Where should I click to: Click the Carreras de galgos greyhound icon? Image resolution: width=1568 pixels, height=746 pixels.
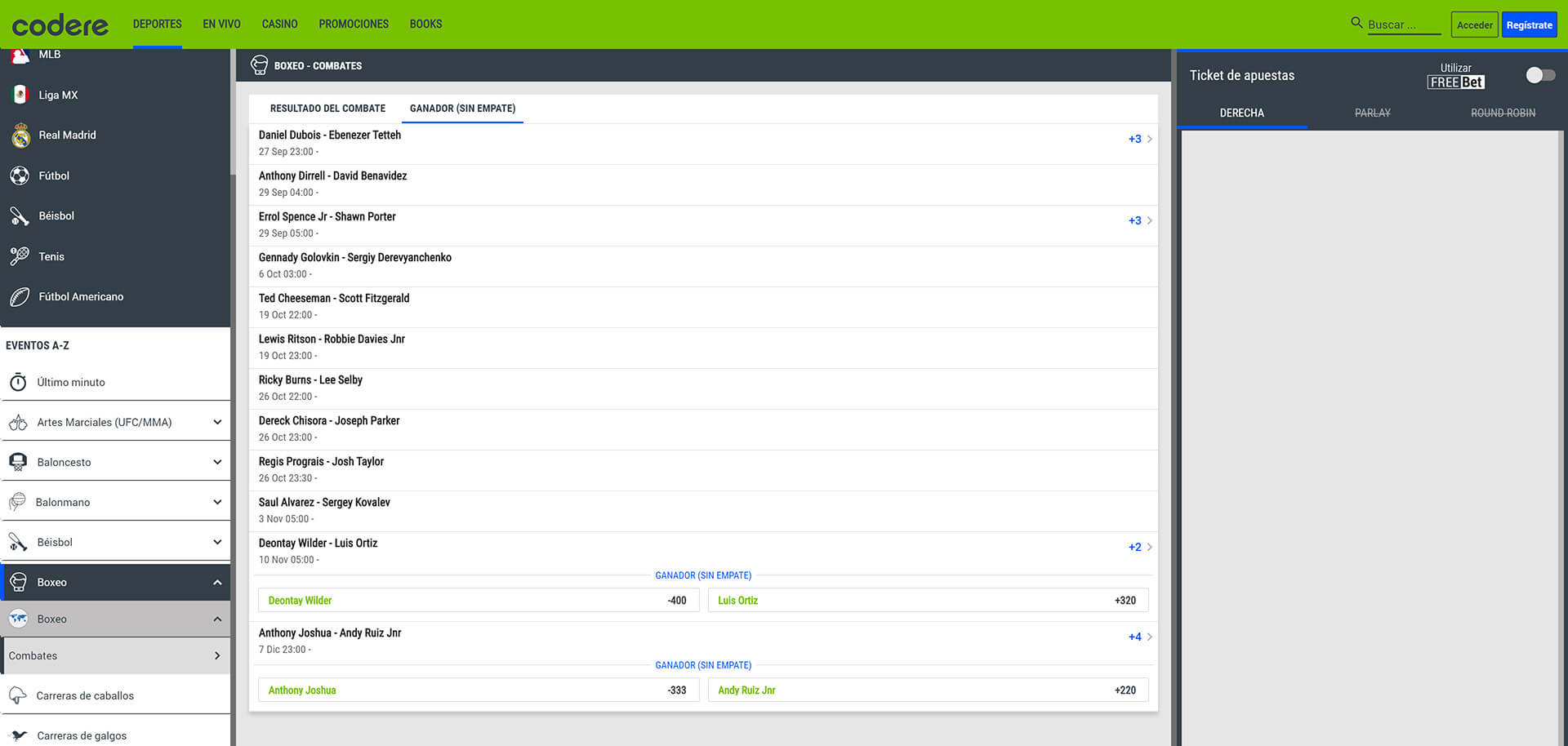18,735
